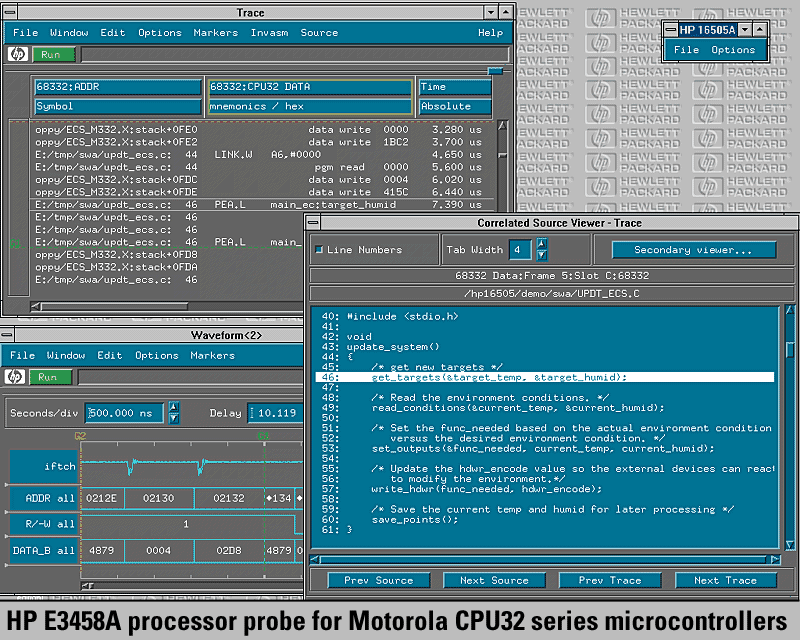
Task: Open the Markers menu in Trace window
Action: 215,33
